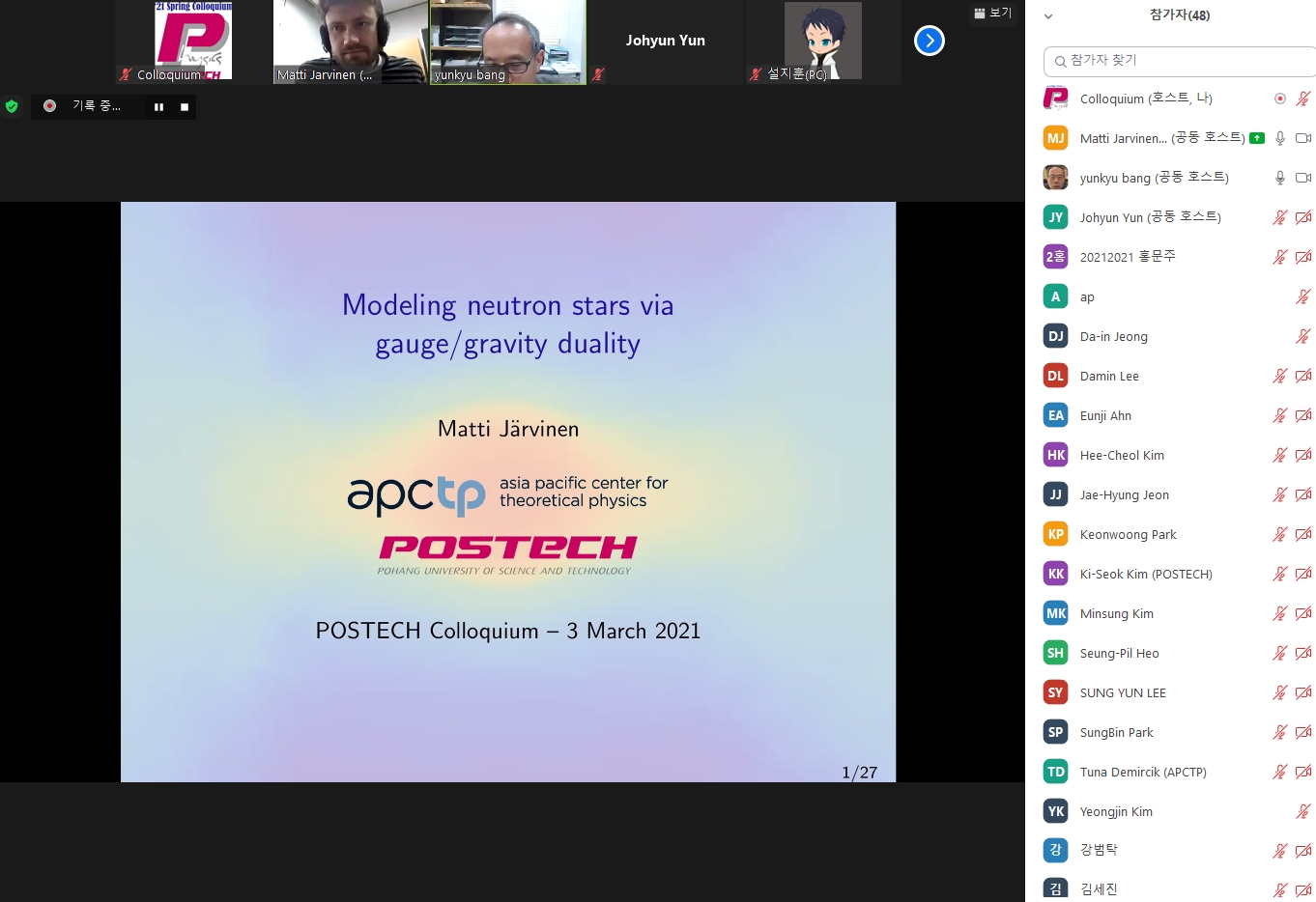Toggle yunkyu bang microphone icon
The width and height of the screenshot is (1316, 902).
pyautogui.click(x=1280, y=178)
